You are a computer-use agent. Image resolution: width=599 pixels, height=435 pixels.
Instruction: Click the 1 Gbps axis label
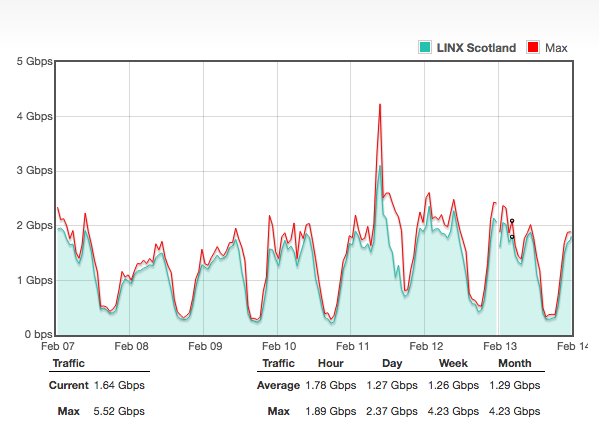click(34, 280)
